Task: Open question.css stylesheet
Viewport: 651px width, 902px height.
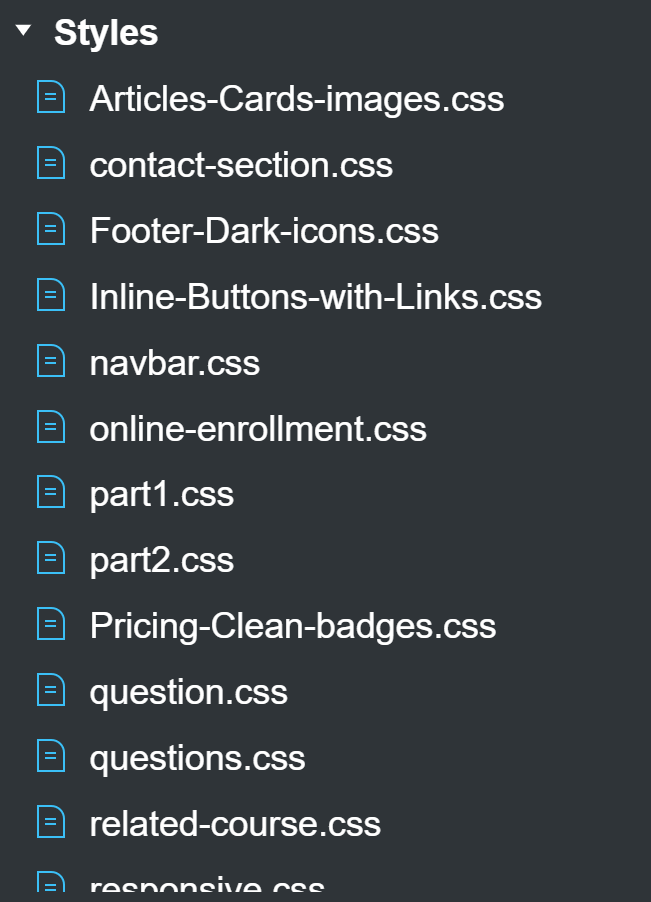Action: (x=189, y=693)
